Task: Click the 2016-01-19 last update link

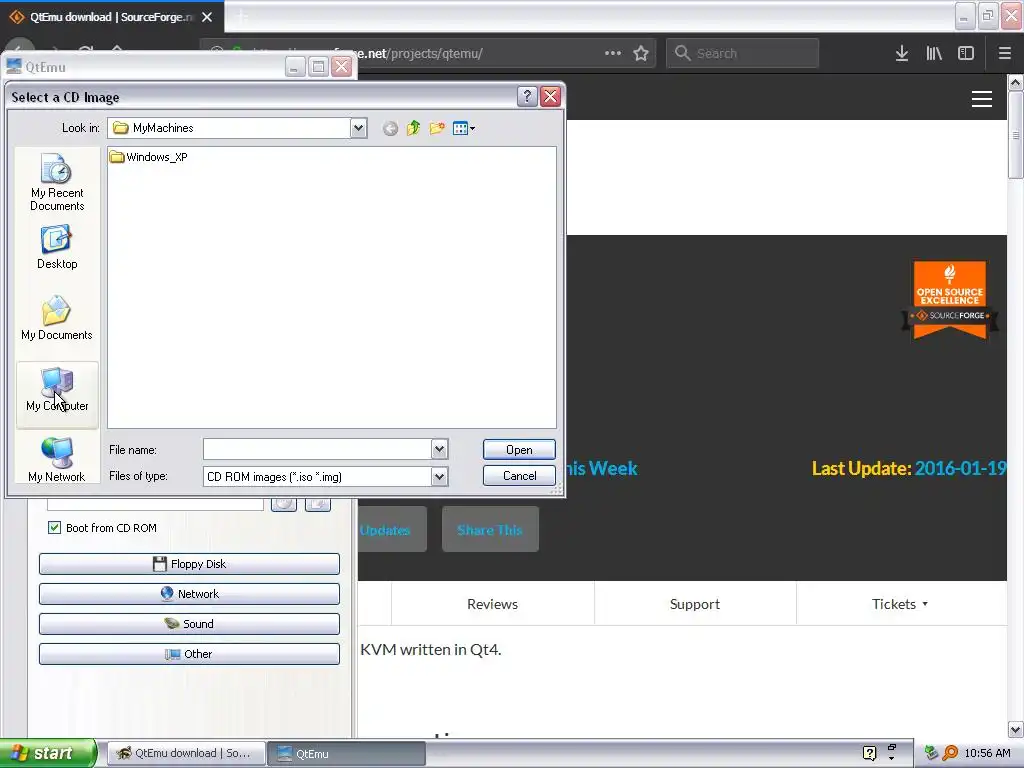Action: (x=960, y=468)
